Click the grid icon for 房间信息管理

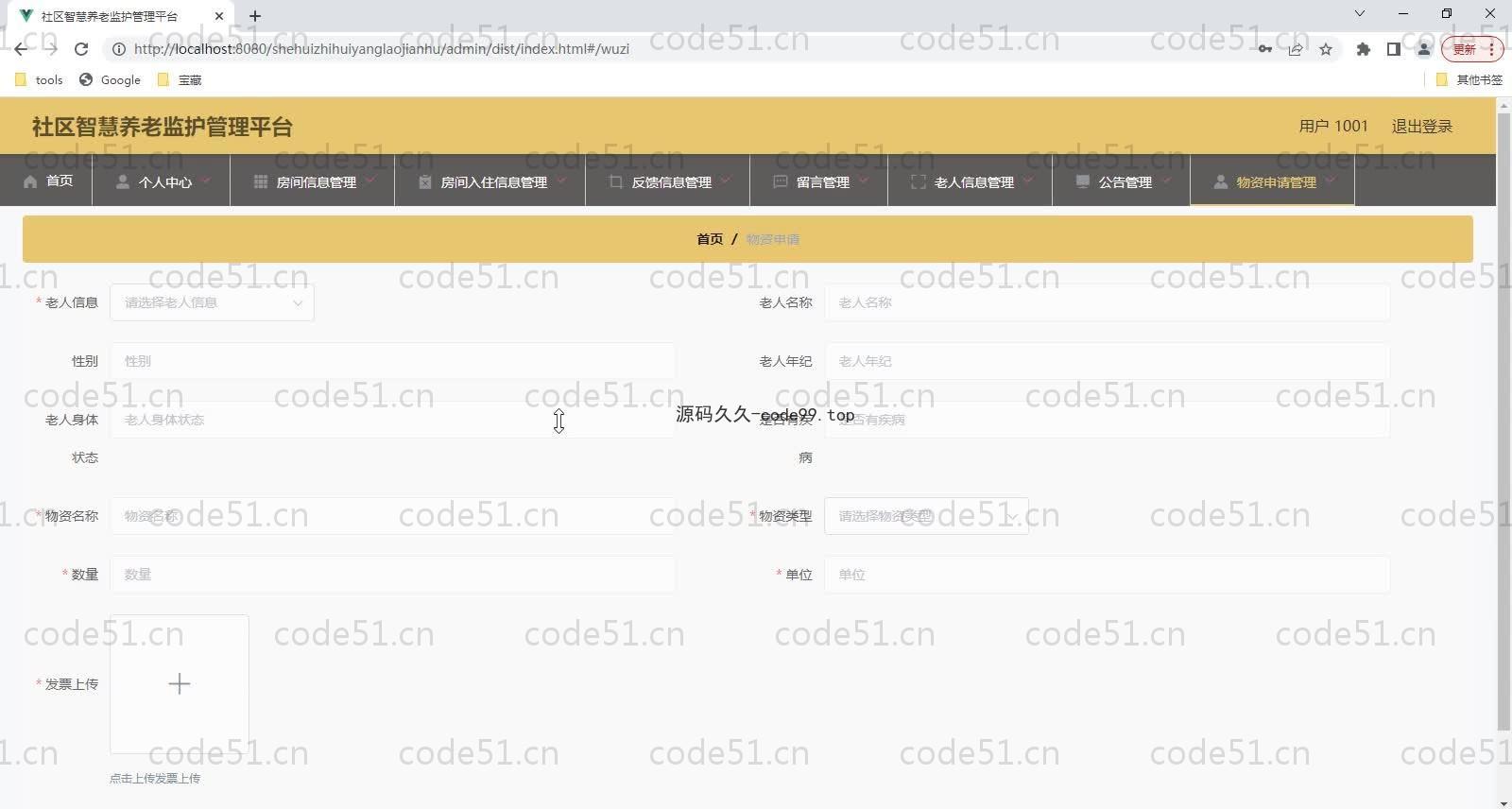coord(261,181)
